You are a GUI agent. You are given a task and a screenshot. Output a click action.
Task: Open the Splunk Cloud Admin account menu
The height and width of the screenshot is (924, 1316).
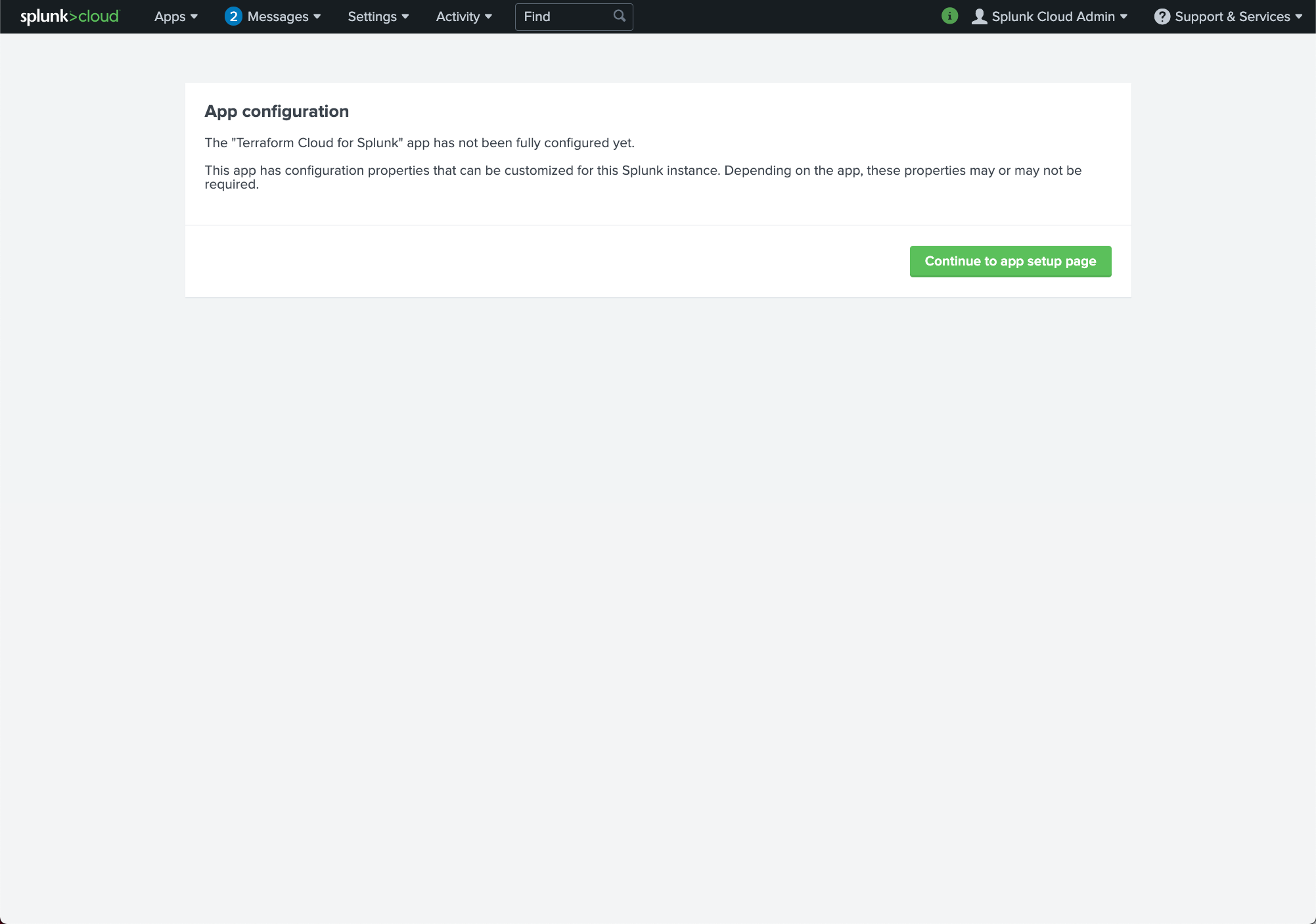(1053, 16)
